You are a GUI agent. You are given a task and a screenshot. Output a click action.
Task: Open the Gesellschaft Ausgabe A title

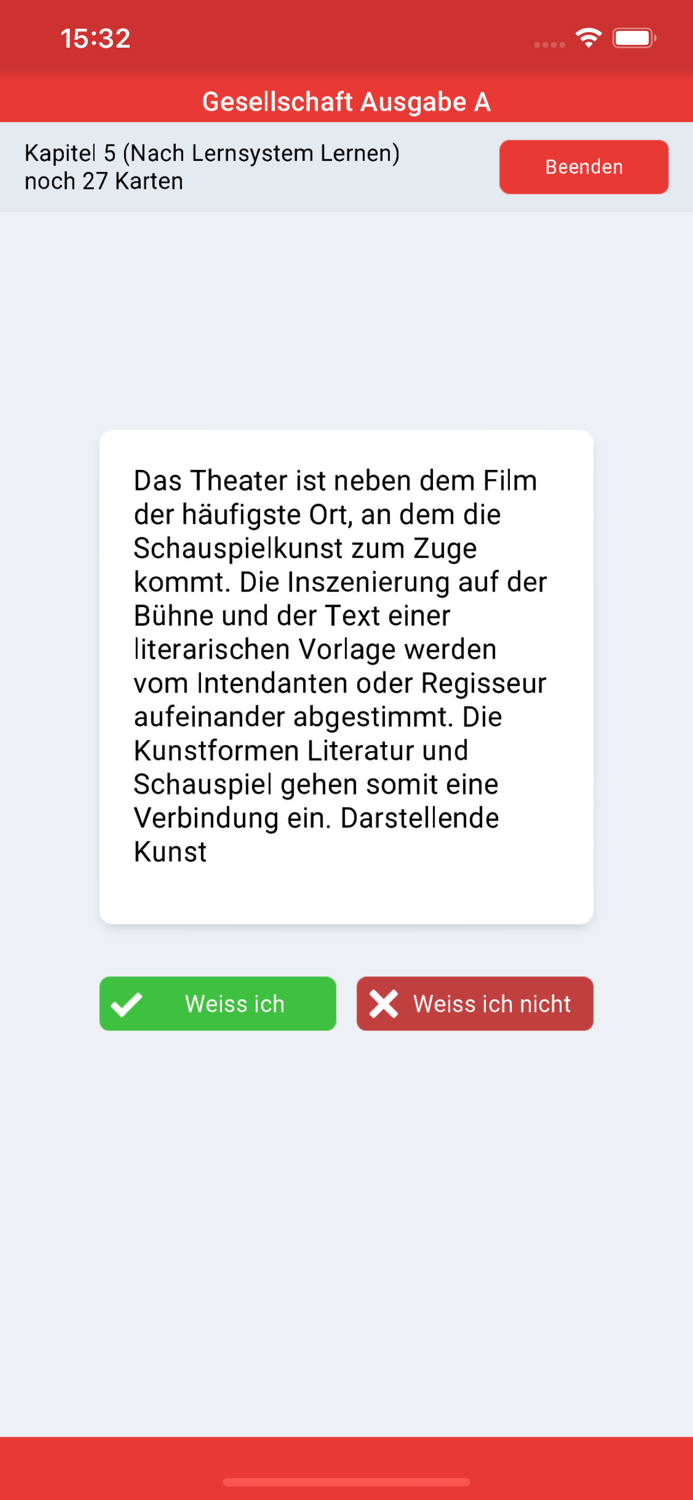tap(346, 101)
